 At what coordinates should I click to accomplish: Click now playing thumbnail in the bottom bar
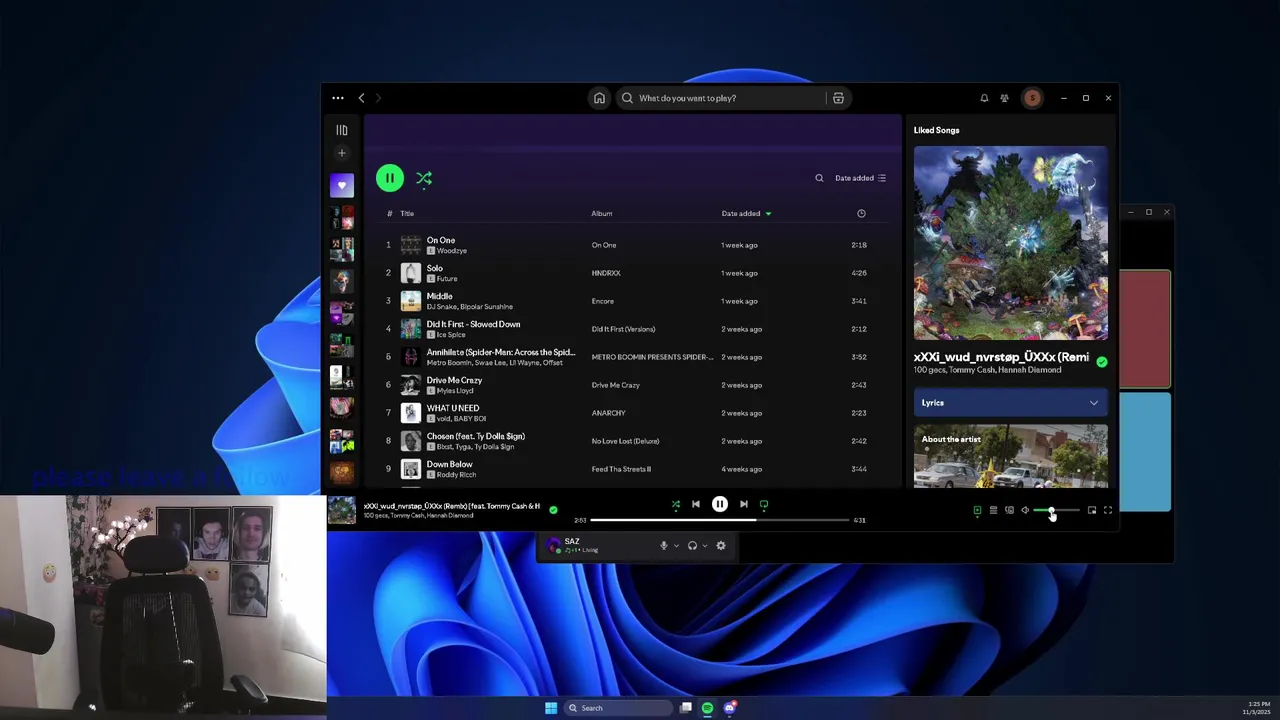342,510
